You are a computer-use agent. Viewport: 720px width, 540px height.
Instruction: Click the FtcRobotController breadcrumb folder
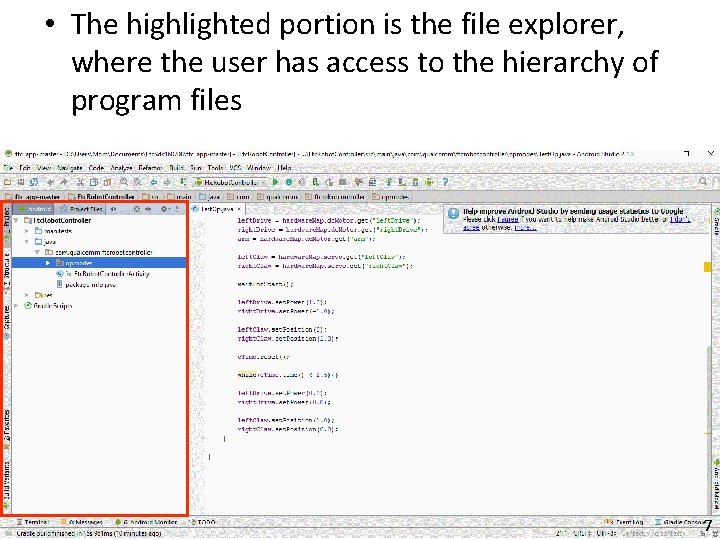pos(101,197)
